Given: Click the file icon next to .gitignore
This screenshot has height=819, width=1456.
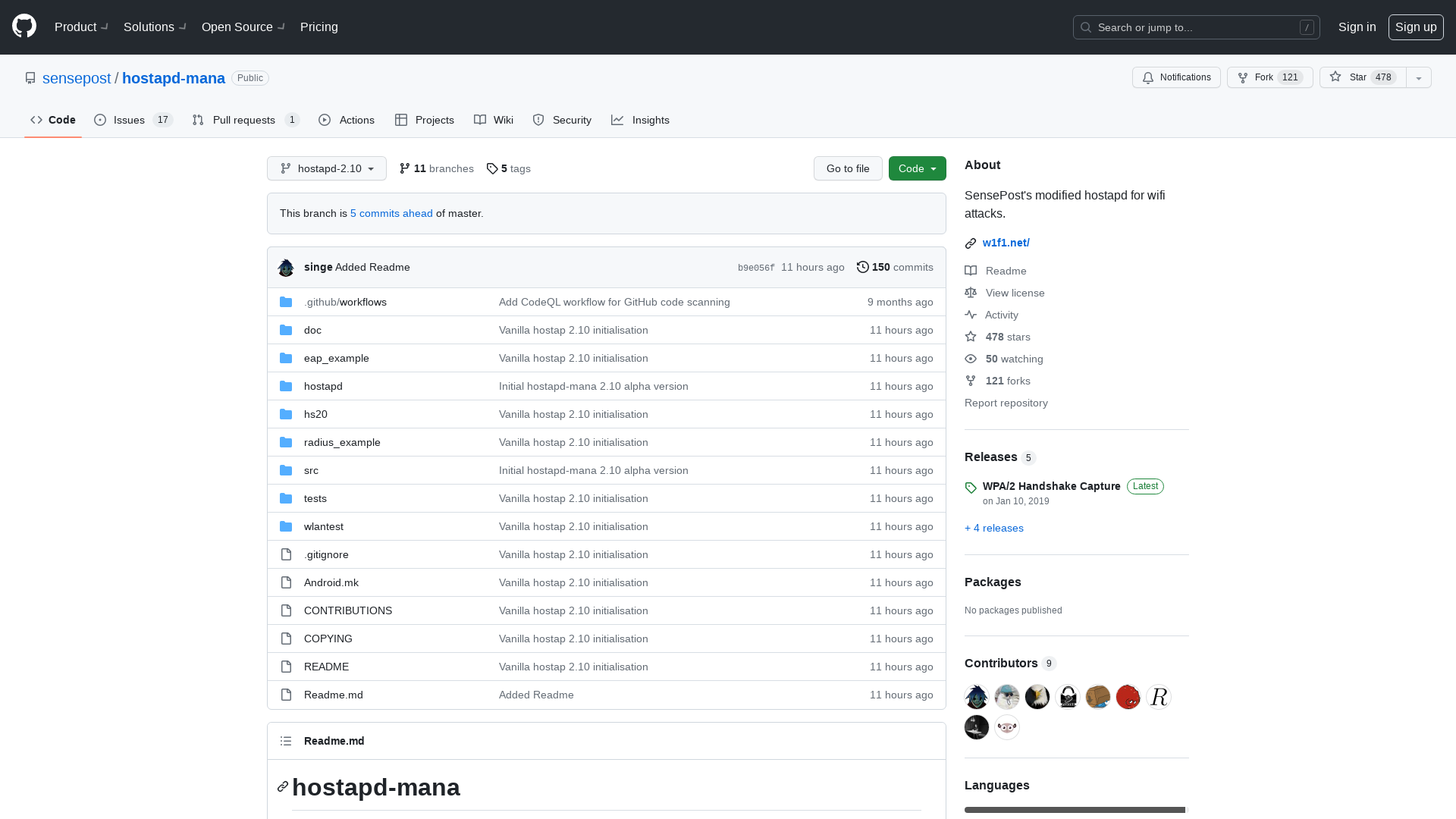Looking at the screenshot, I should [x=286, y=554].
